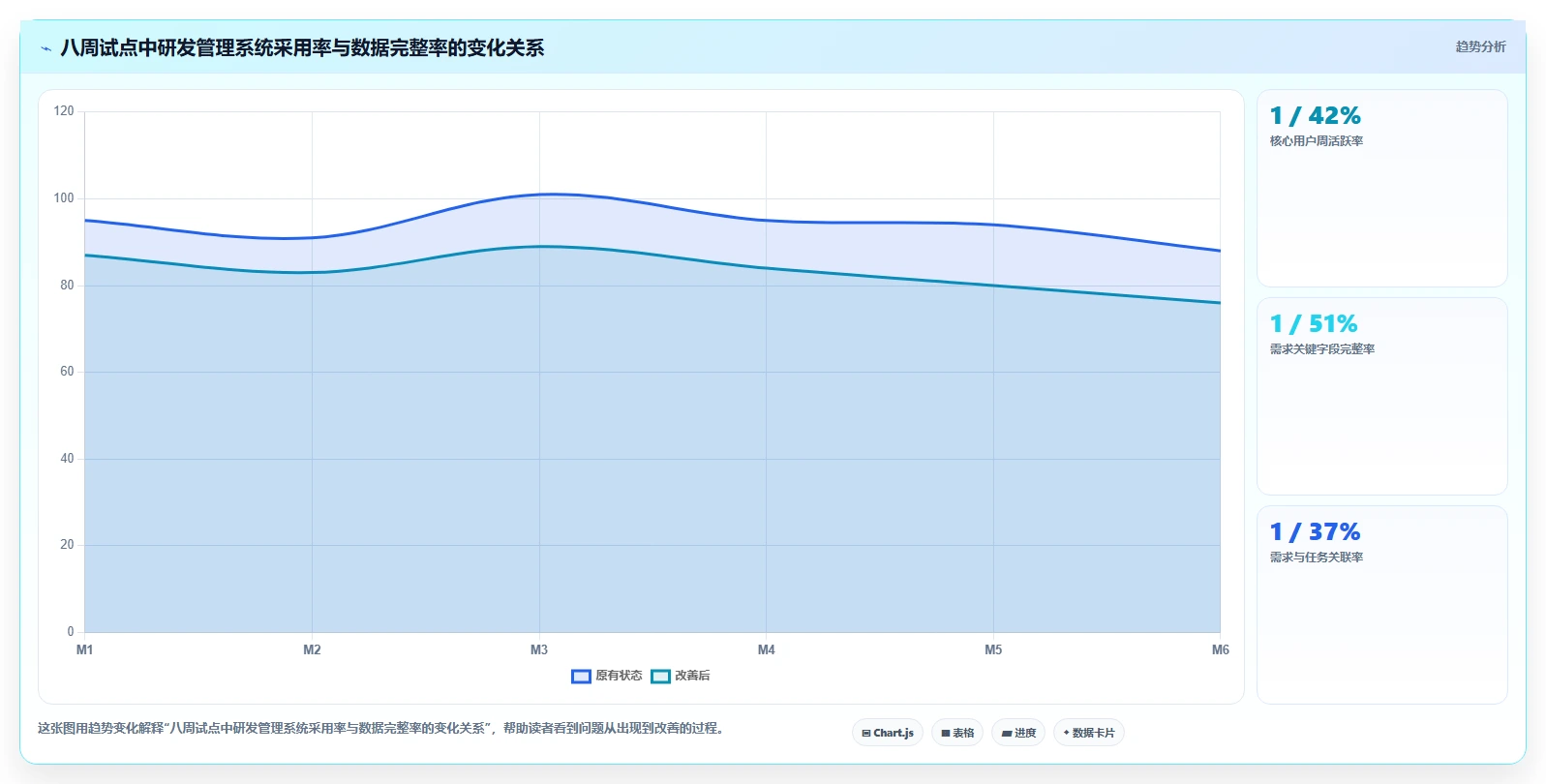Image resolution: width=1546 pixels, height=784 pixels.
Task: Click the 60 y-axis label
Action: coord(67,372)
